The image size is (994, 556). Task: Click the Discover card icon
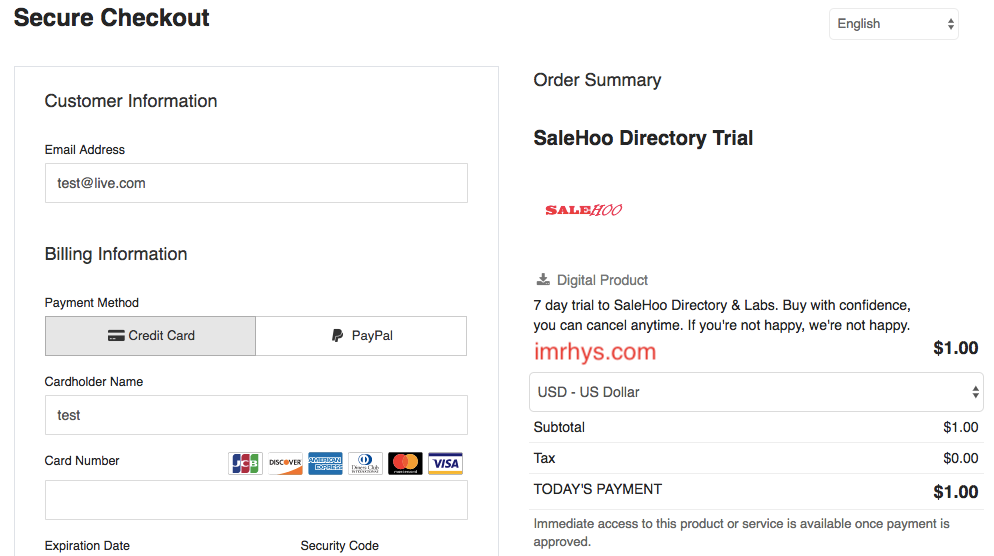[285, 463]
